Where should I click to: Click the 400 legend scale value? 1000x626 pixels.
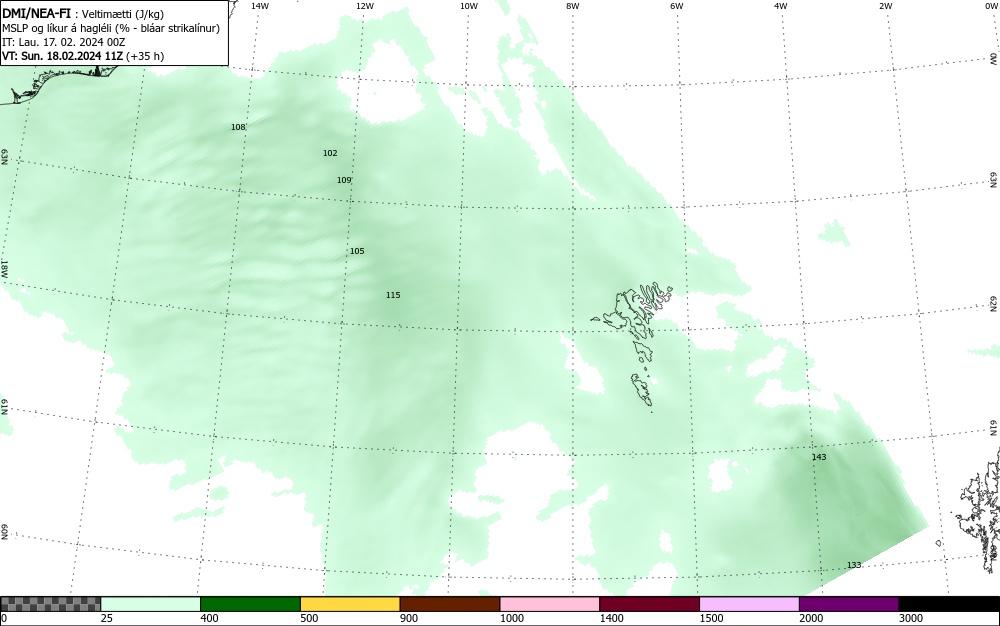tap(209, 618)
